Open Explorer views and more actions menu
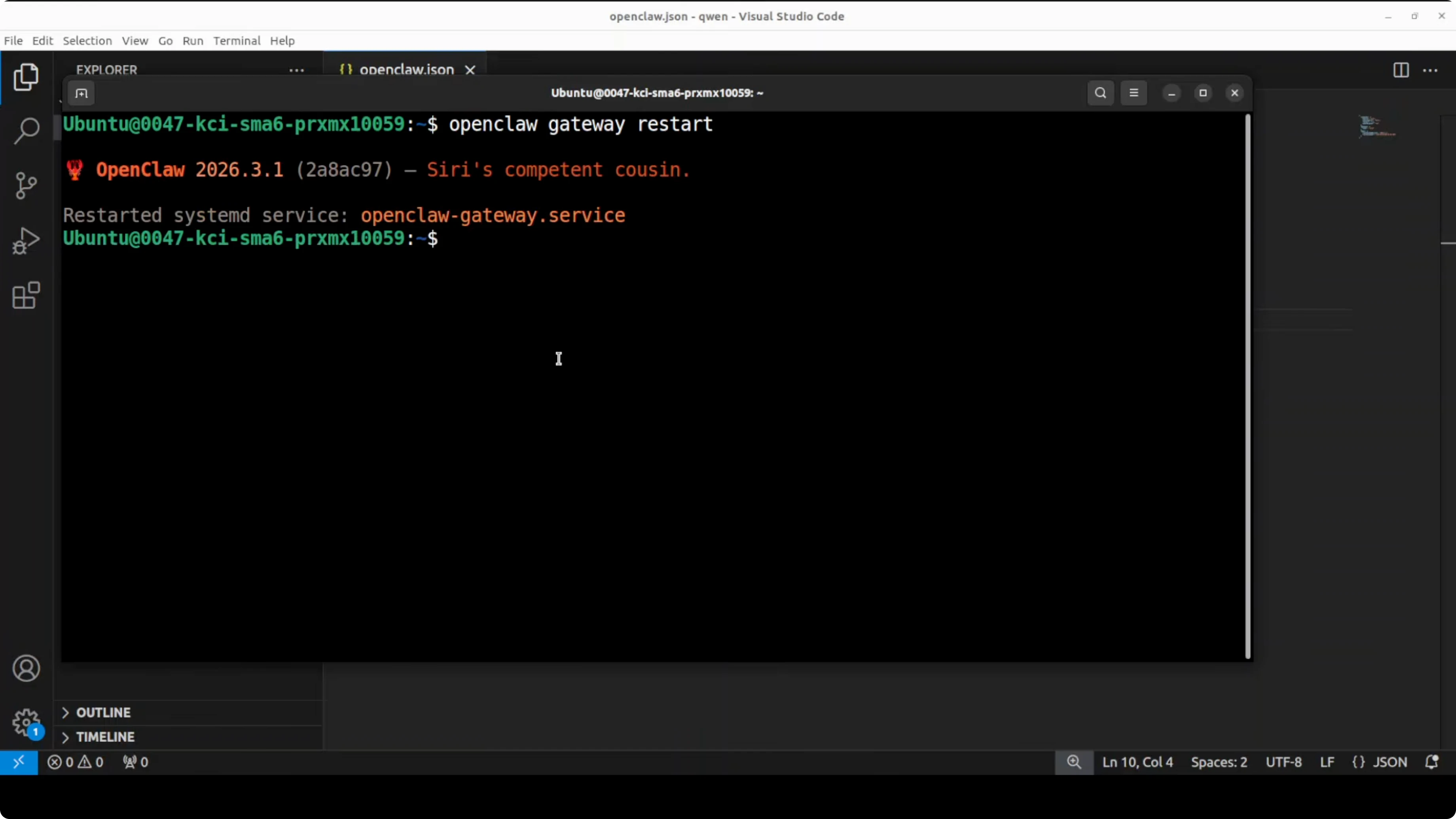1456x819 pixels. [297, 70]
